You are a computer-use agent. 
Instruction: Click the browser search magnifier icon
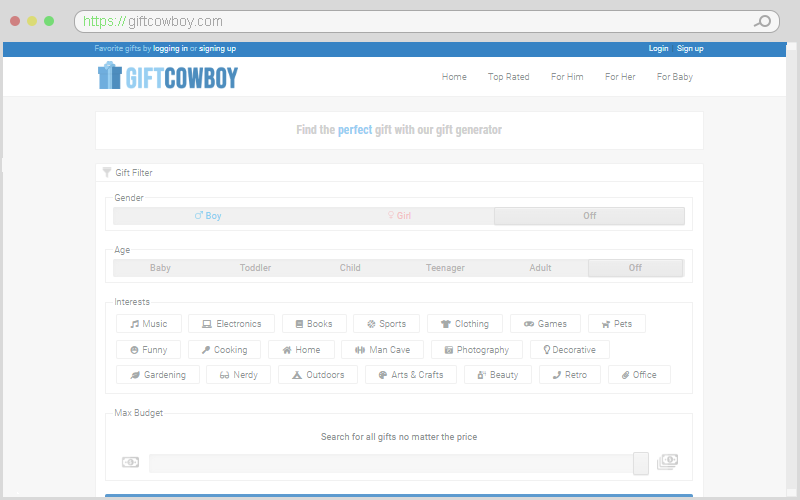763,21
